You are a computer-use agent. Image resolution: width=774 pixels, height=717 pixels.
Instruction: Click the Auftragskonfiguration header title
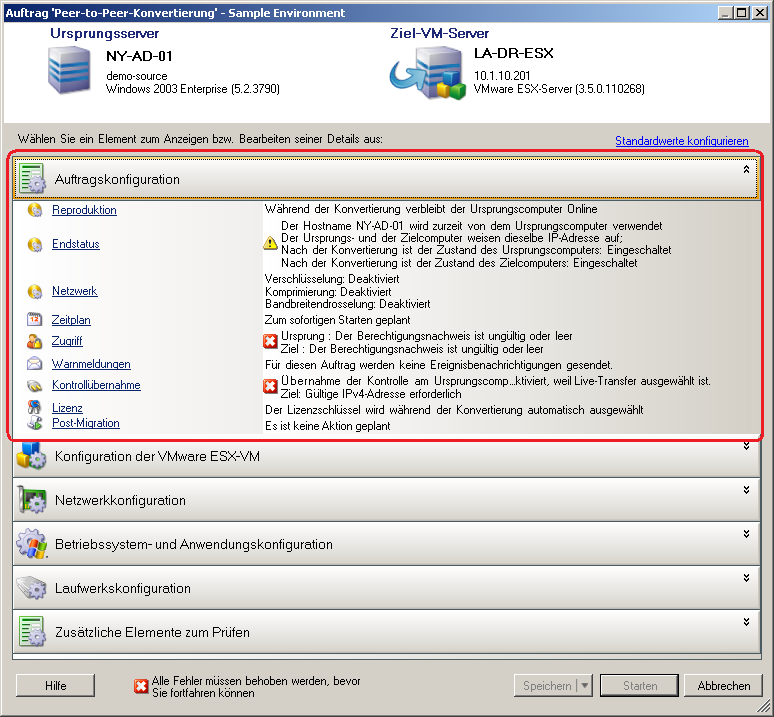pos(117,179)
